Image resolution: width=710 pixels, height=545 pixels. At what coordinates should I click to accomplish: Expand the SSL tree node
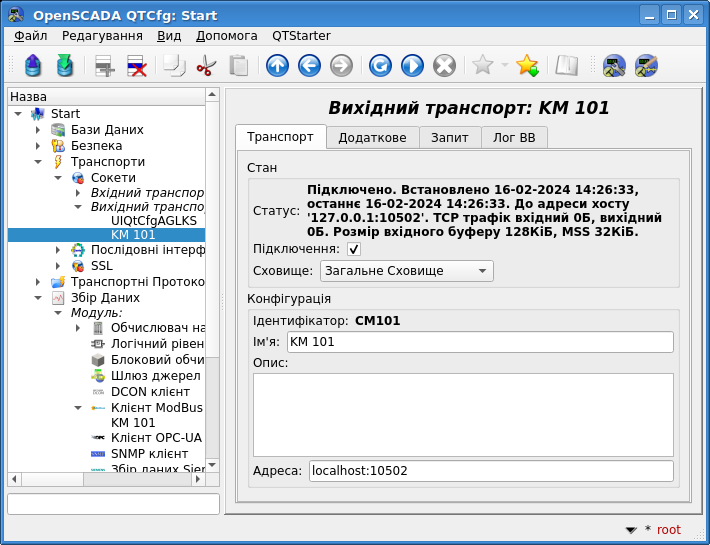coord(58,266)
